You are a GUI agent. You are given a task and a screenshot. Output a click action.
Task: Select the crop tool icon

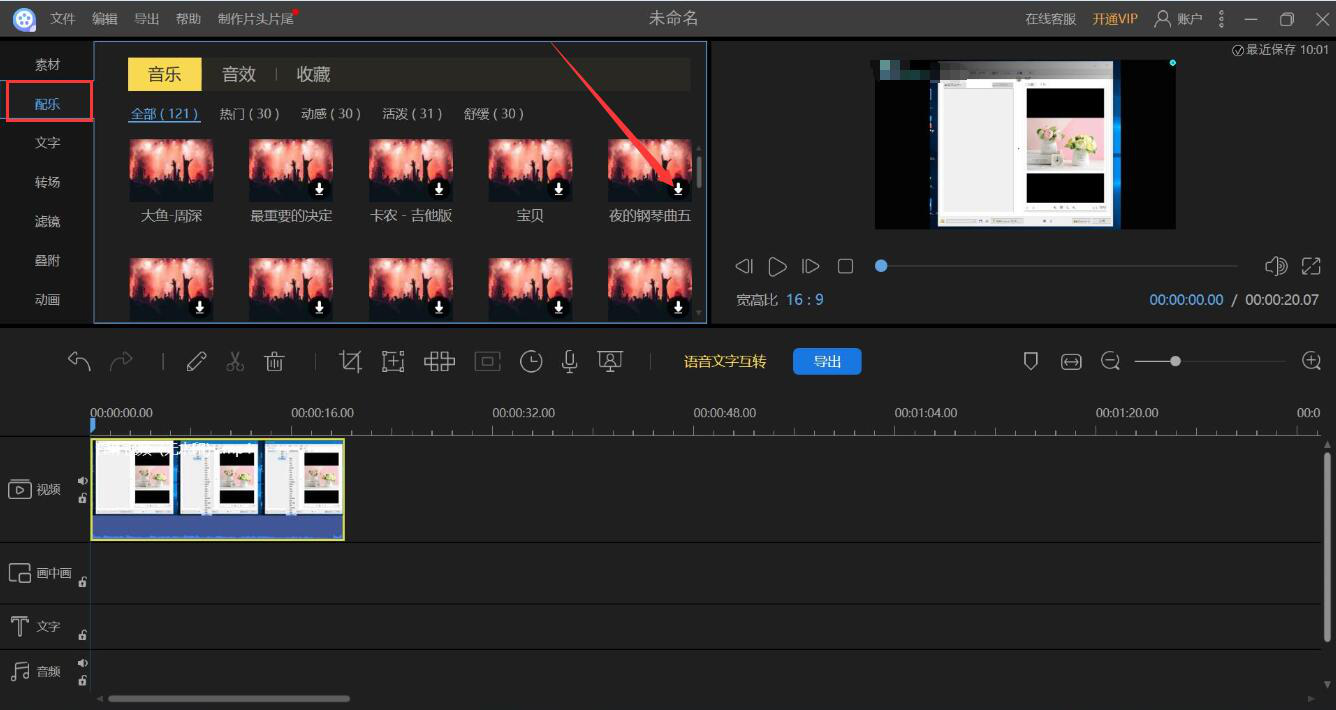[x=350, y=362]
